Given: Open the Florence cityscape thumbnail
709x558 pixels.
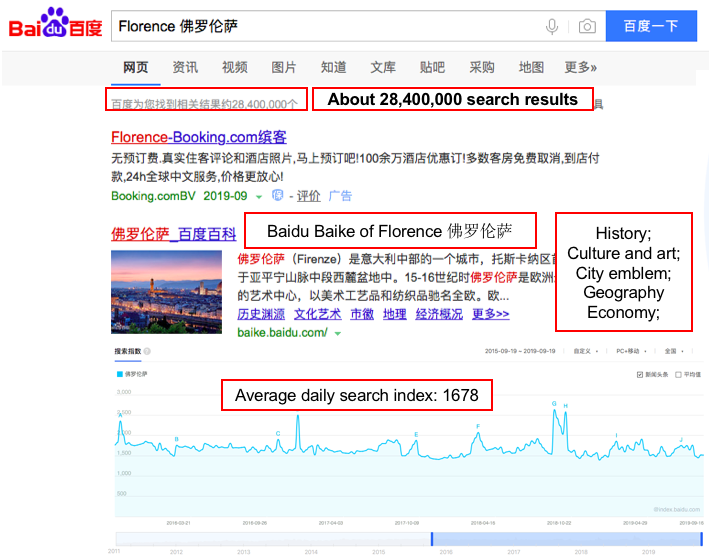Looking at the screenshot, I should coord(166,292).
